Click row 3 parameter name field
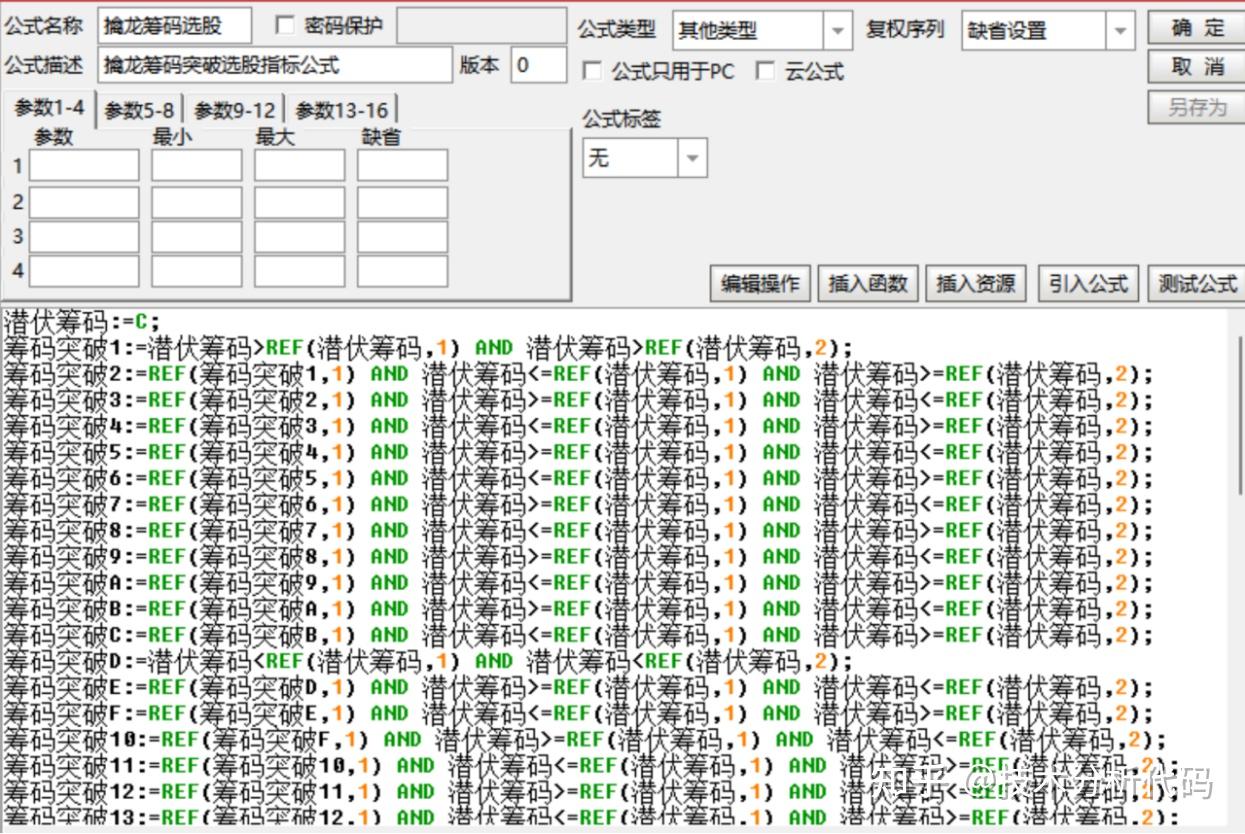1245x834 pixels. (x=84, y=236)
